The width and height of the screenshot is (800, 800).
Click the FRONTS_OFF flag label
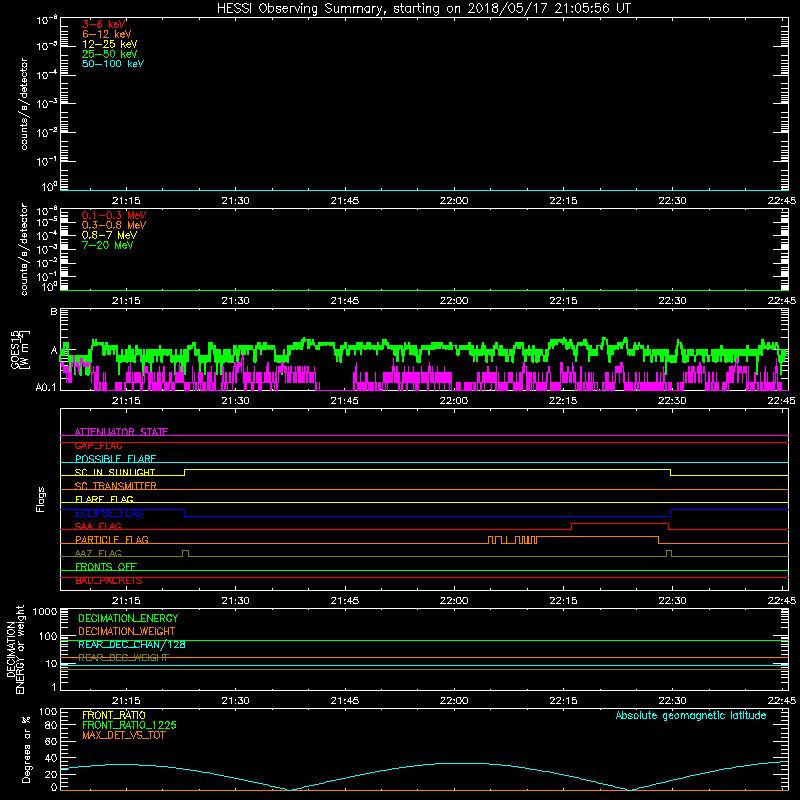click(x=106, y=566)
